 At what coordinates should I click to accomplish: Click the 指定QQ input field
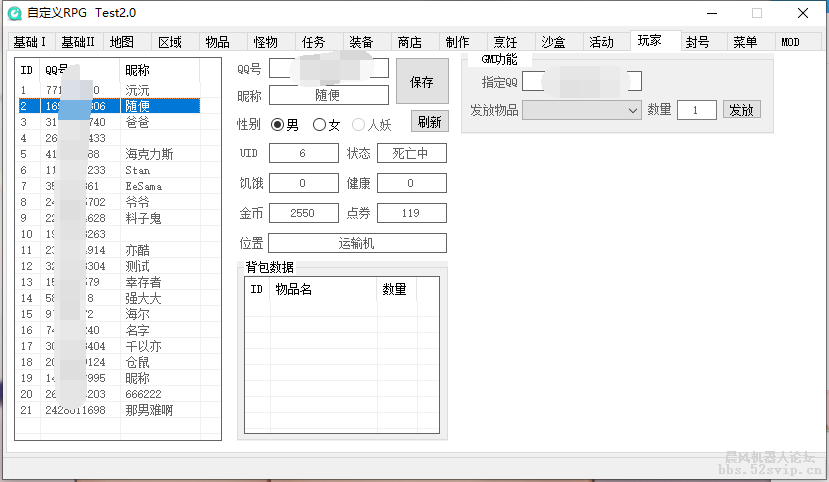[581, 81]
